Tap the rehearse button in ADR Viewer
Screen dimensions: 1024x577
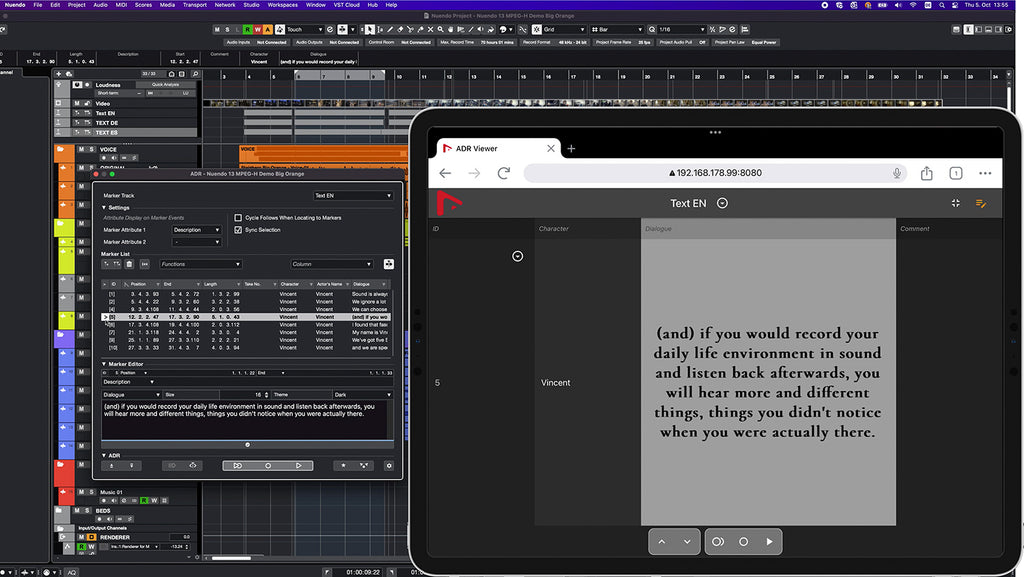coord(718,542)
